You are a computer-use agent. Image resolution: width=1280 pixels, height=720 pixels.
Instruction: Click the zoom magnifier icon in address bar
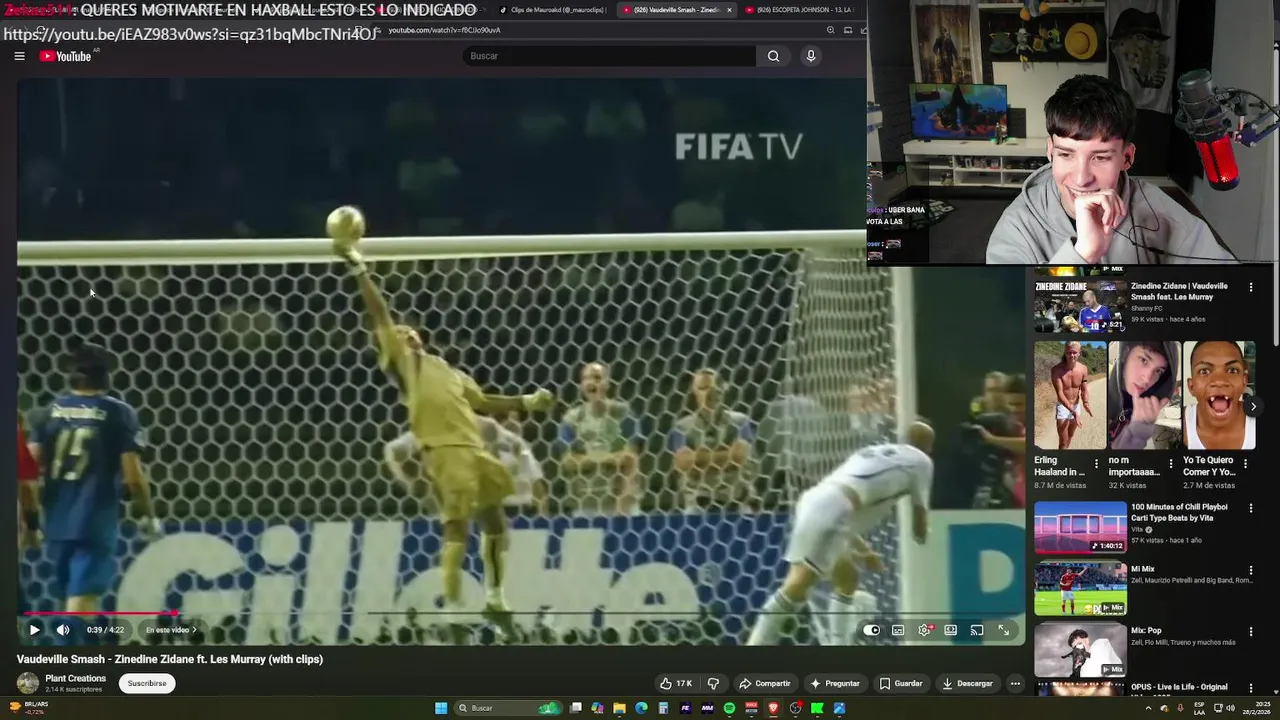pyautogui.click(x=830, y=30)
